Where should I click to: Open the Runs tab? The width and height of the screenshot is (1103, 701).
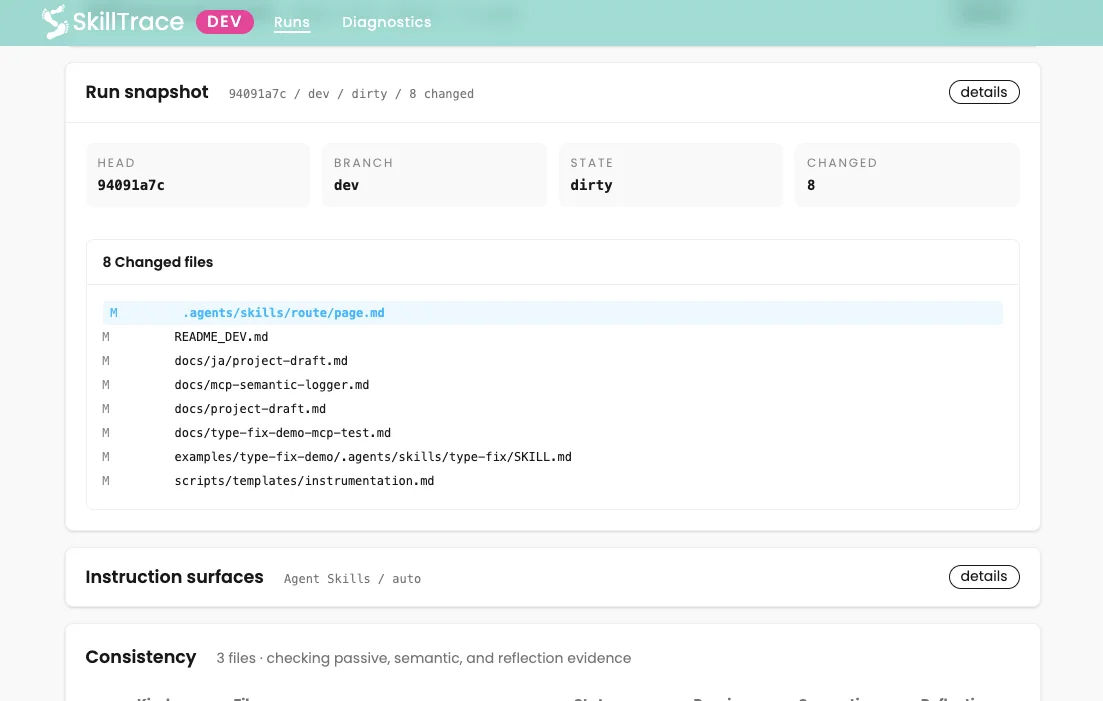click(292, 22)
